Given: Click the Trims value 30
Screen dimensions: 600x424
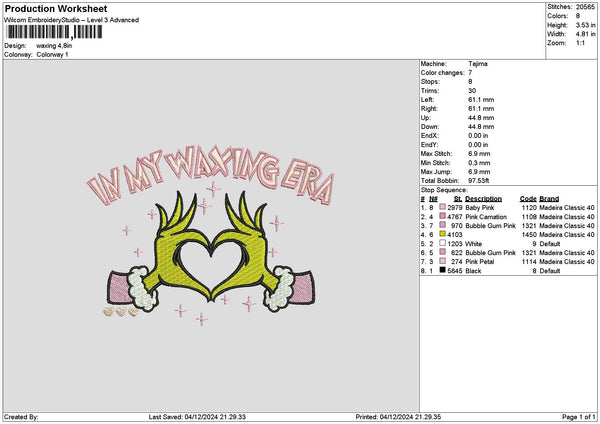Looking at the screenshot, I should (x=472, y=91).
